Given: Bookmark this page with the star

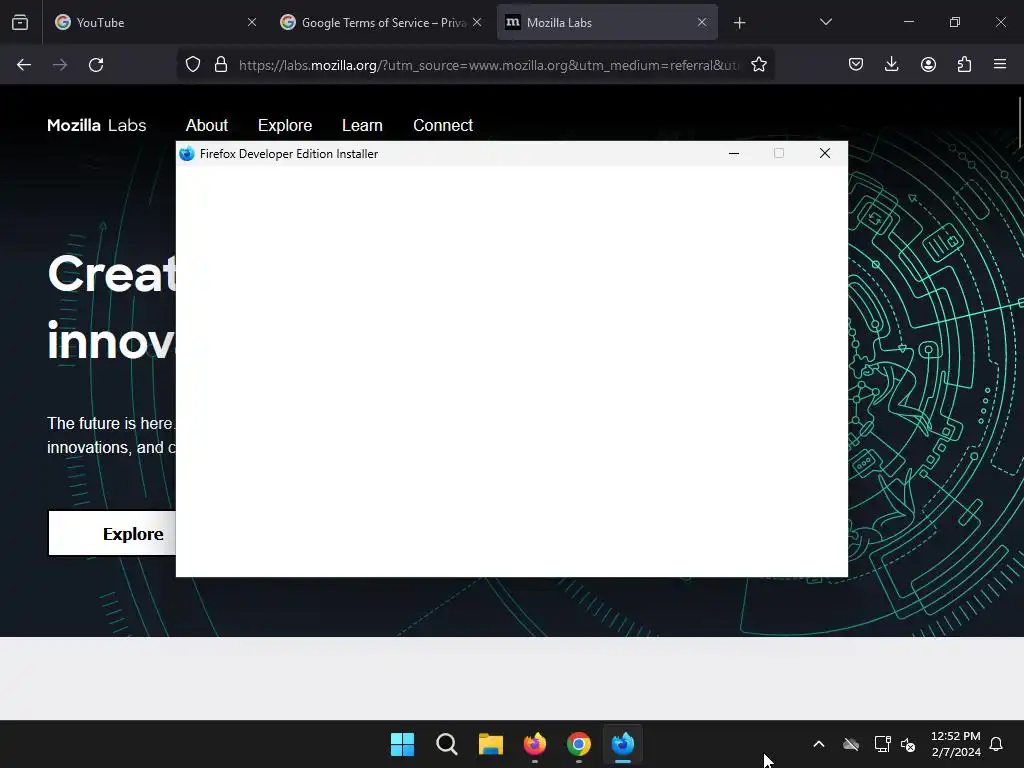Looking at the screenshot, I should (759, 65).
